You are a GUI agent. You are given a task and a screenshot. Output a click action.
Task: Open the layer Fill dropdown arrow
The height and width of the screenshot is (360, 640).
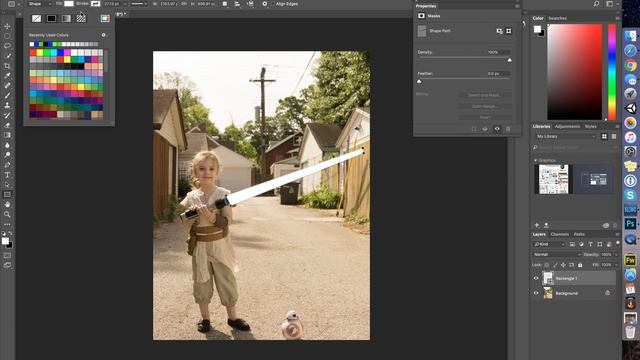[x=616, y=265]
